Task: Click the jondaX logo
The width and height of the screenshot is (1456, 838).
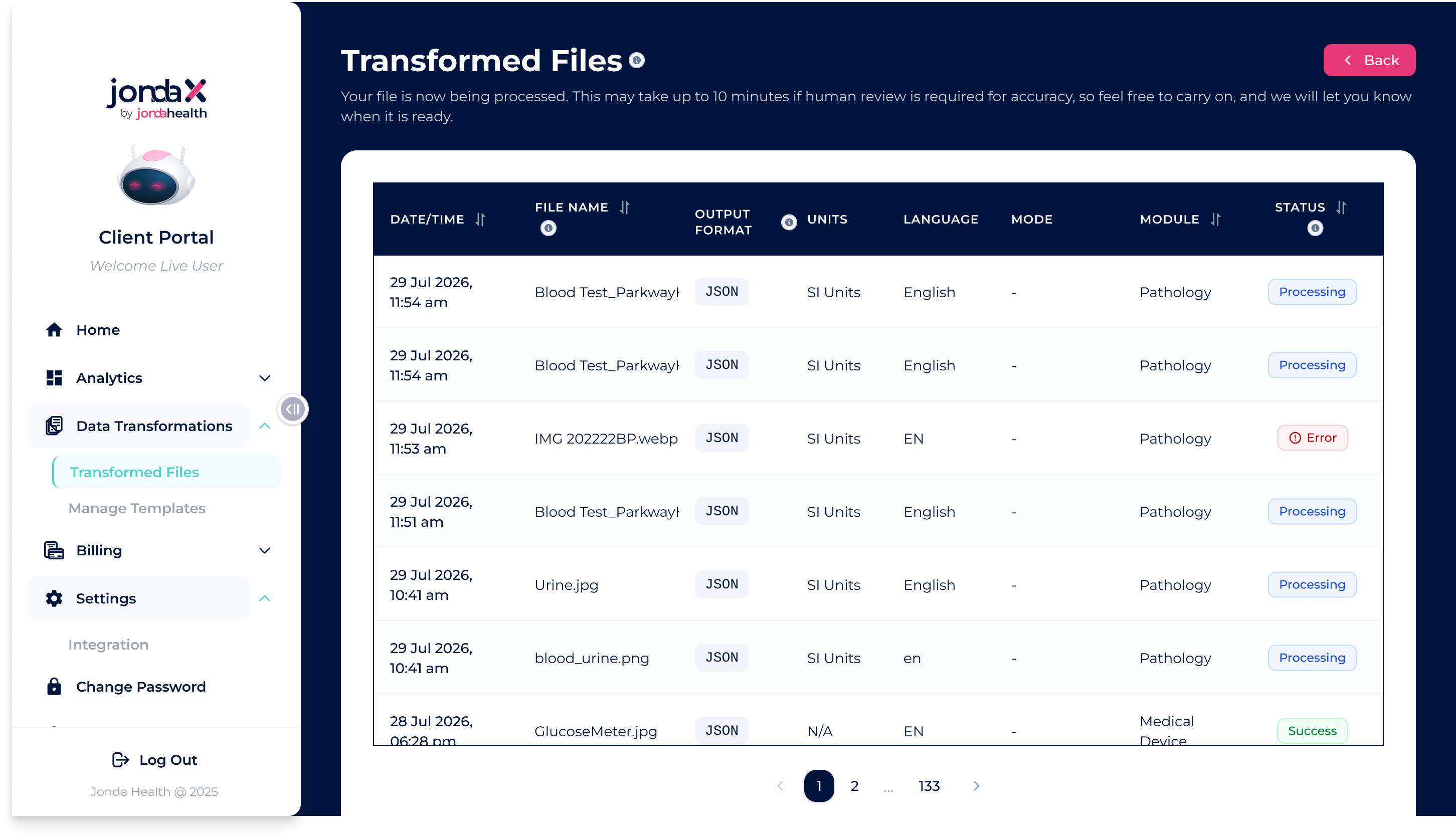Action: click(156, 99)
